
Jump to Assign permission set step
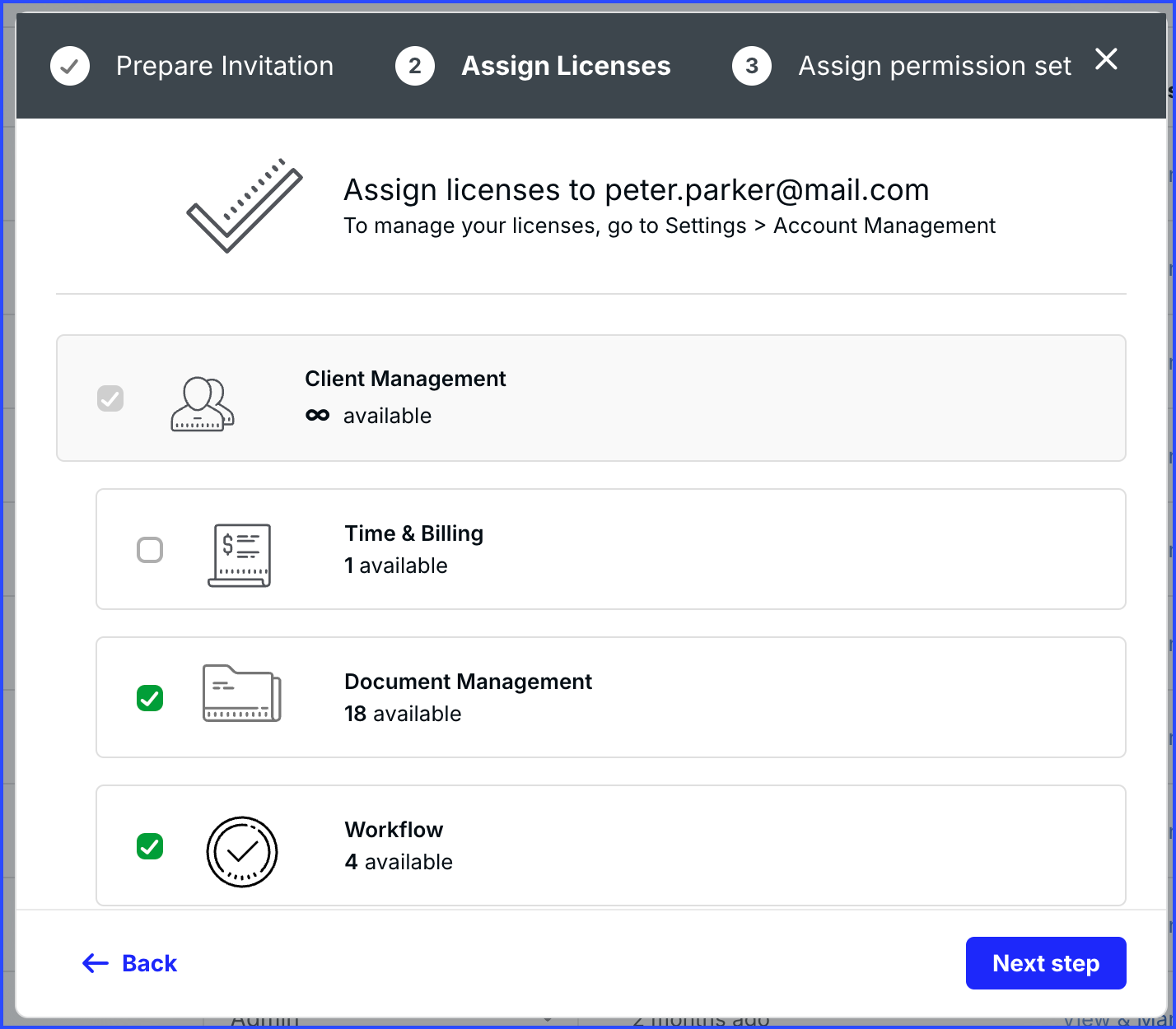tap(934, 66)
